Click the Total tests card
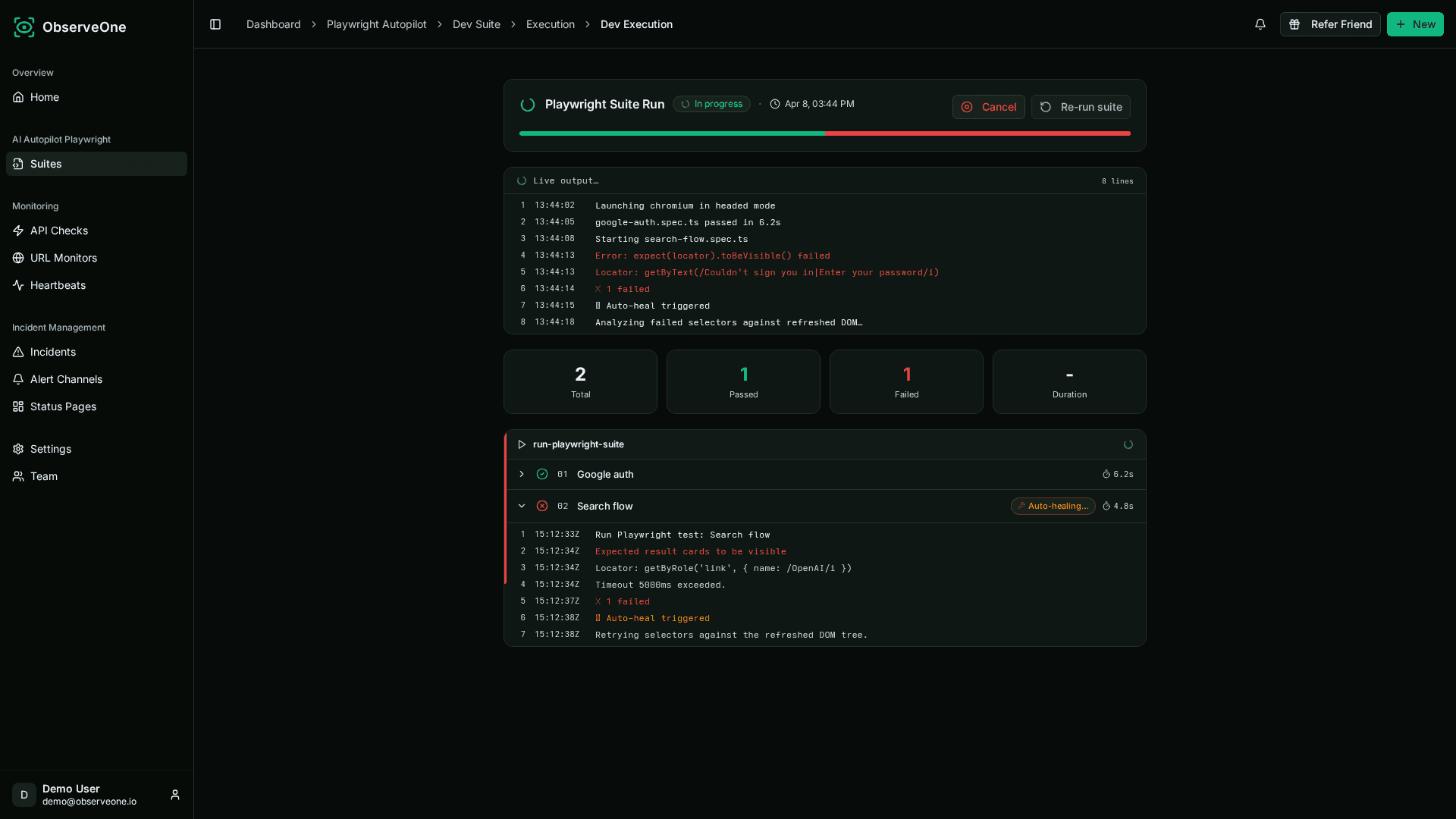The image size is (1456, 819). (x=581, y=381)
